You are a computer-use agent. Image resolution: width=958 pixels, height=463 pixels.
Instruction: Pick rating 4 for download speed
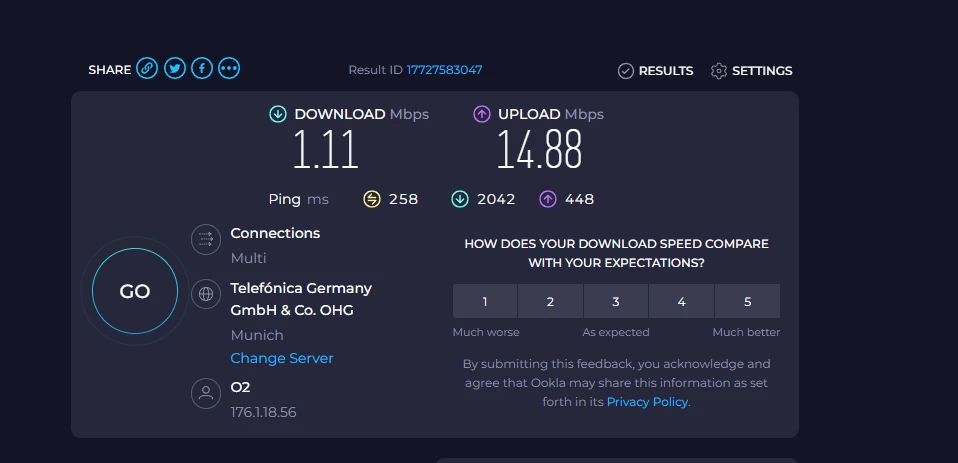[681, 301]
